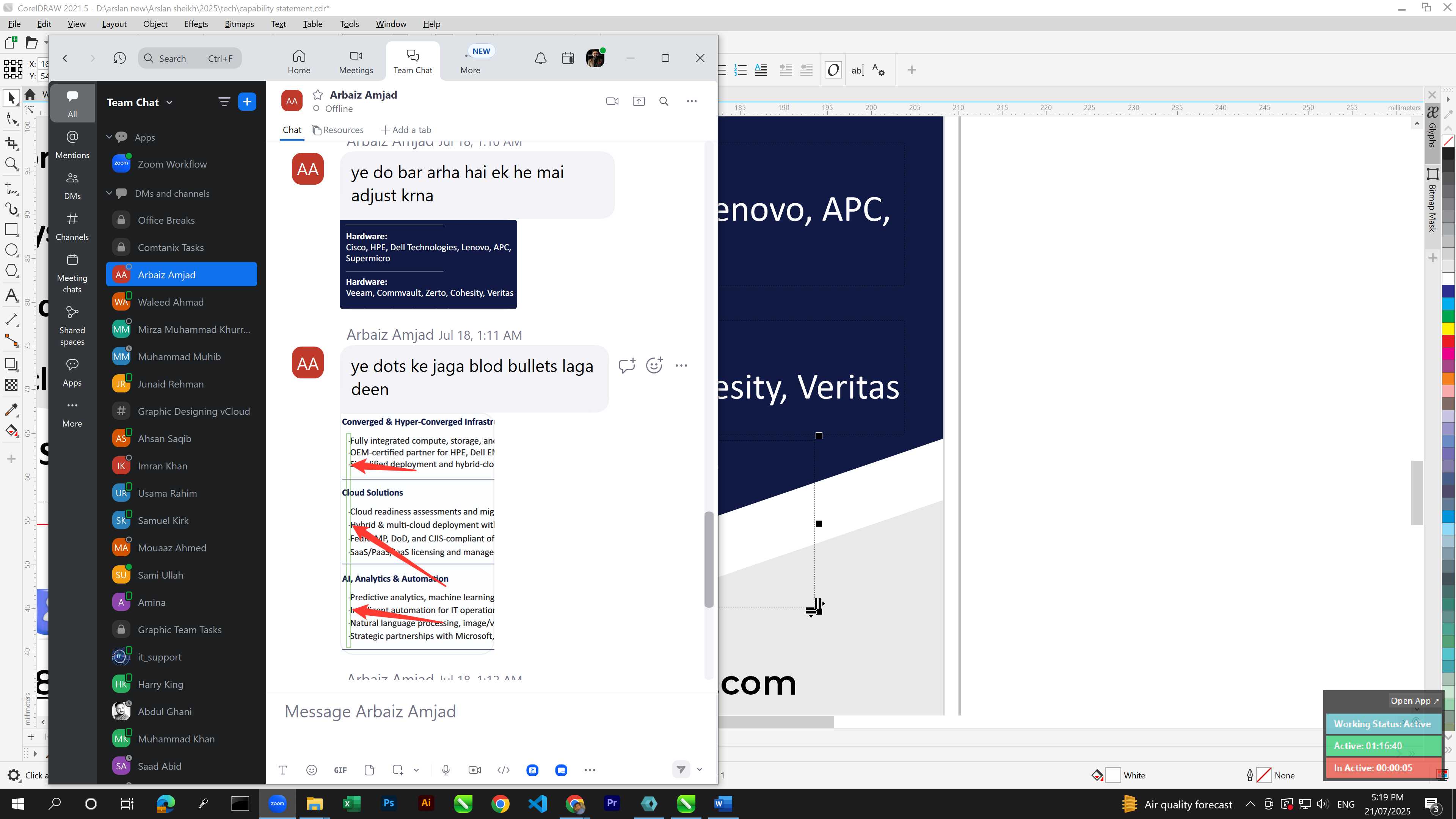Open the Zoom Workflow app
1456x819 pixels.
point(182,164)
